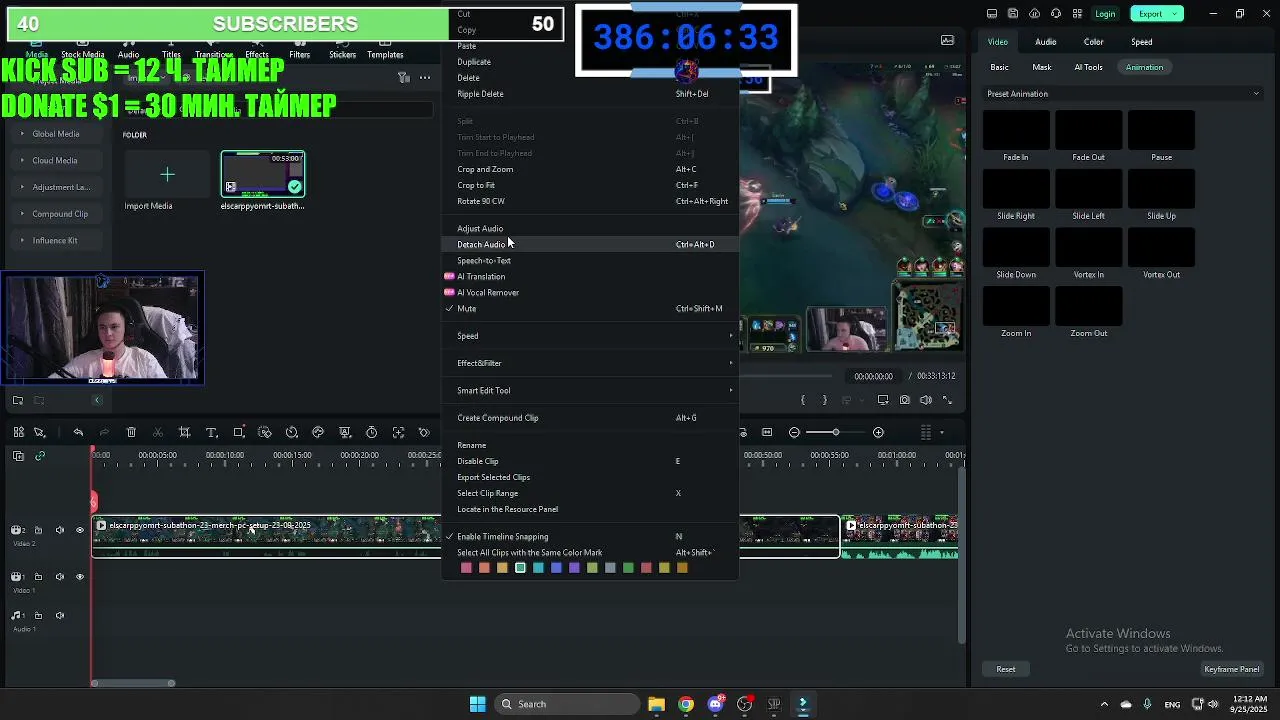Click the support headset icon in title bar

pos(1056,13)
